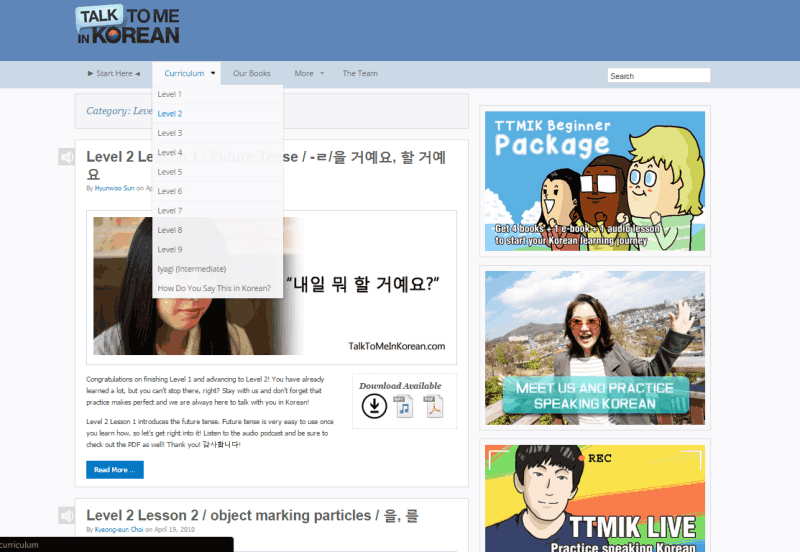Select Level 8 from Curriculum menu
The image size is (800, 552).
(x=218, y=230)
